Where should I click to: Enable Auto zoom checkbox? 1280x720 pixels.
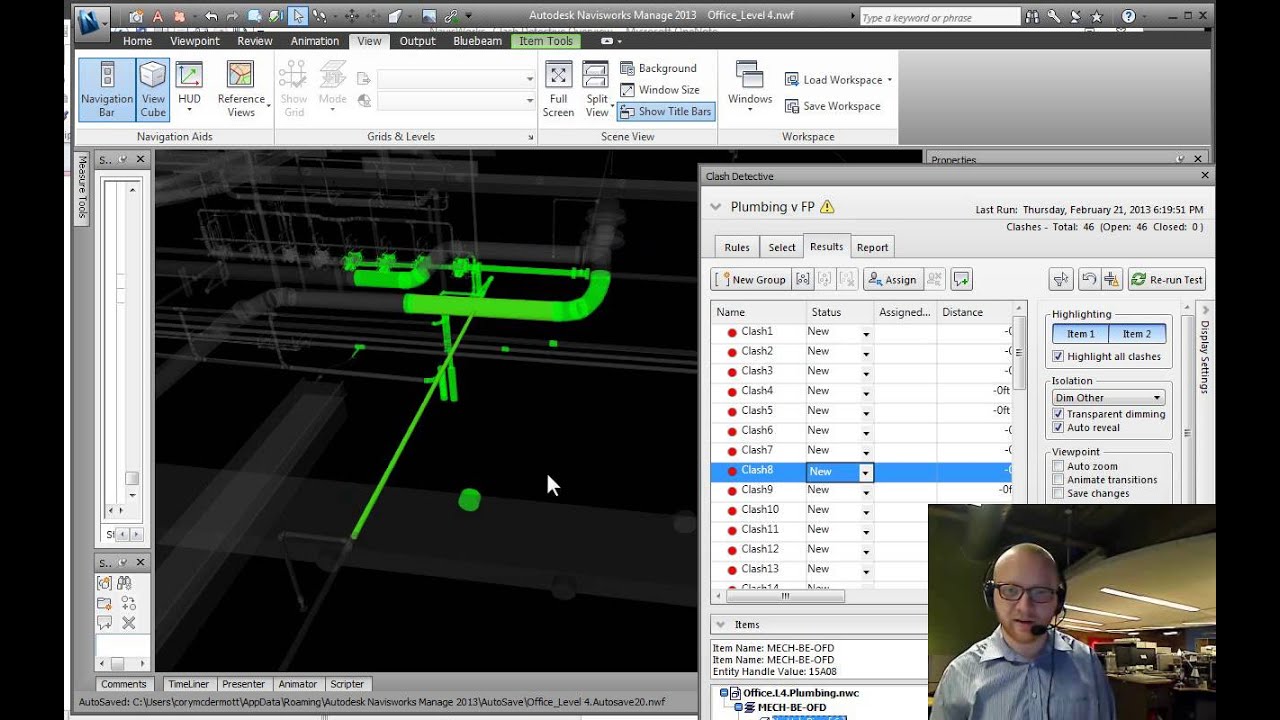pos(1058,466)
